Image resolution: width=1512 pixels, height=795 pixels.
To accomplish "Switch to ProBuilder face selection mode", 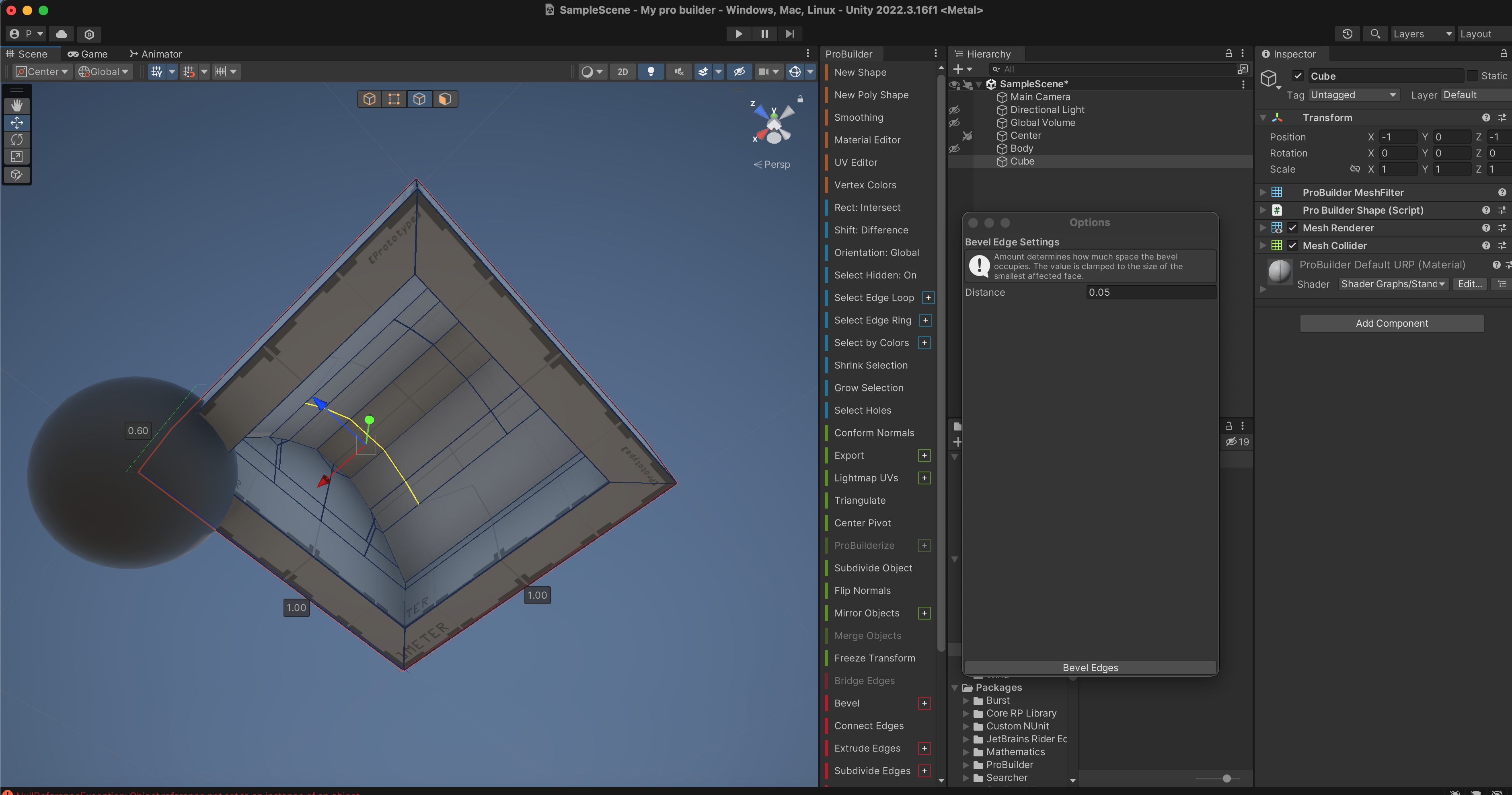I will (444, 99).
